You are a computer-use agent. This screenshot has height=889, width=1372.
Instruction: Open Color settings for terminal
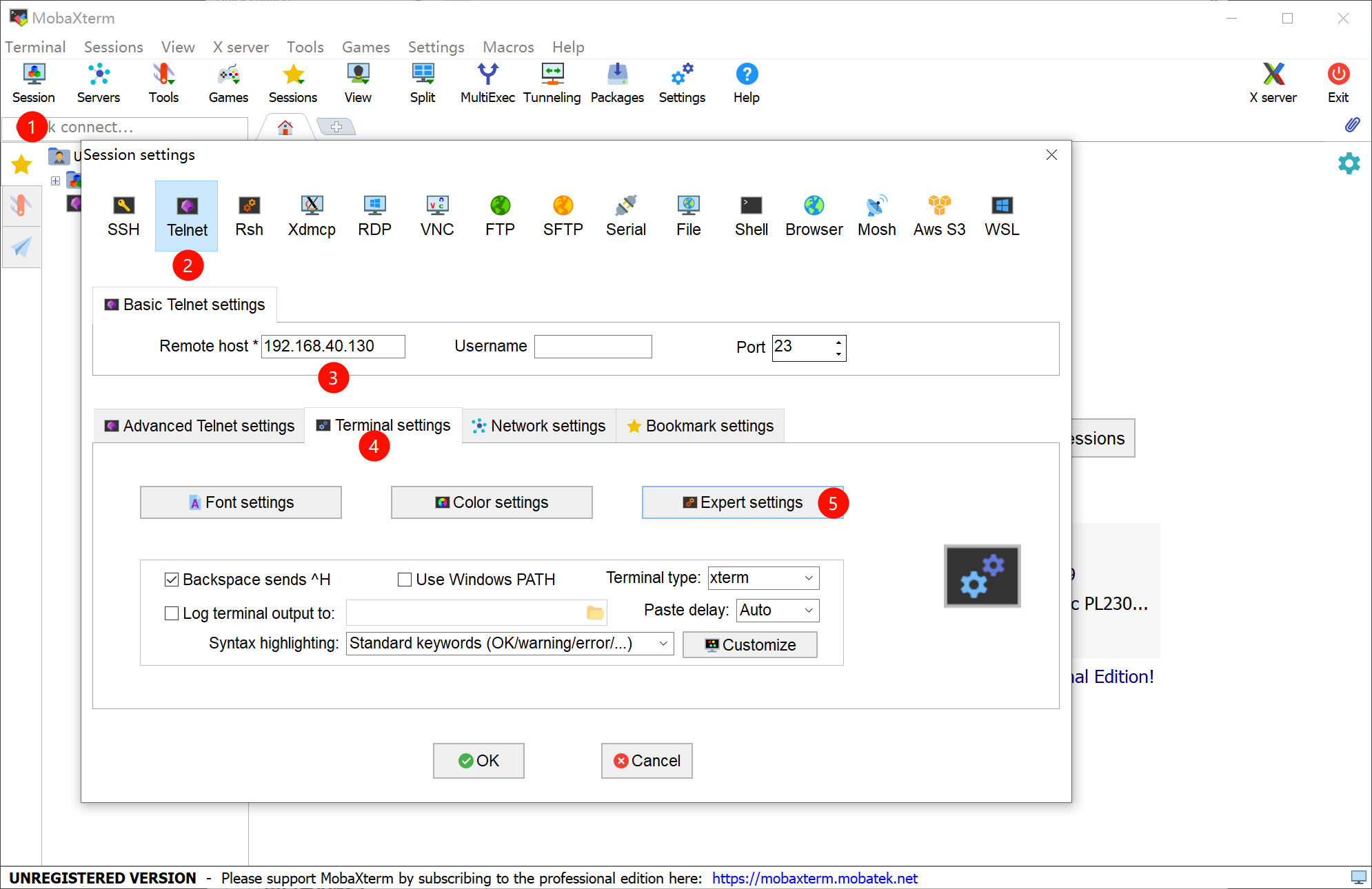coord(492,502)
